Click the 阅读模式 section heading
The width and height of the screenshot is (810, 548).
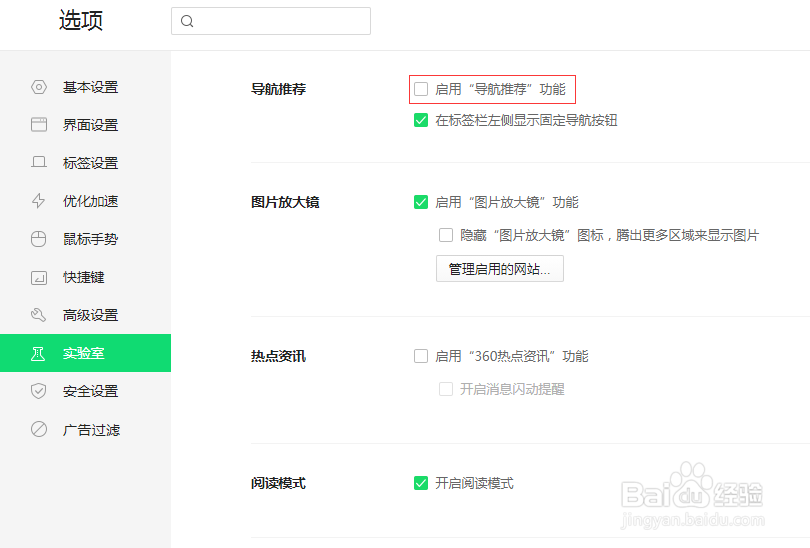pos(278,483)
